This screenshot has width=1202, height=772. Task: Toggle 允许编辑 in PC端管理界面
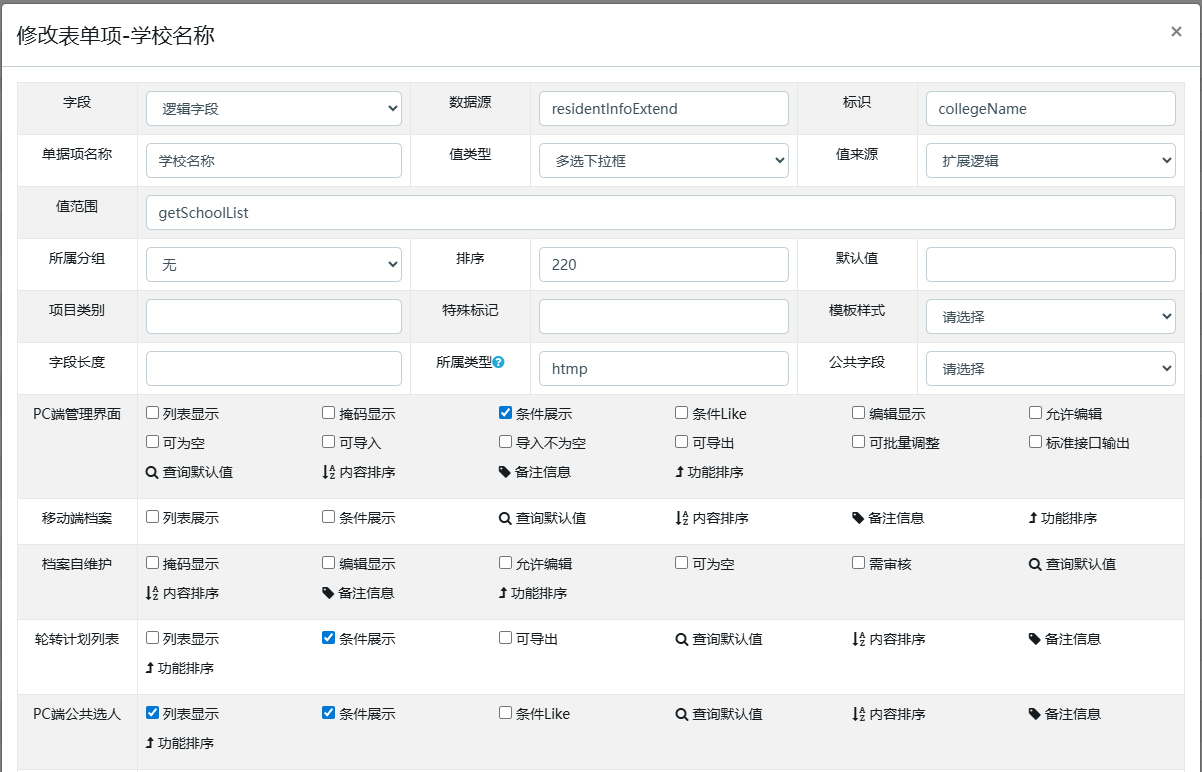(1035, 413)
